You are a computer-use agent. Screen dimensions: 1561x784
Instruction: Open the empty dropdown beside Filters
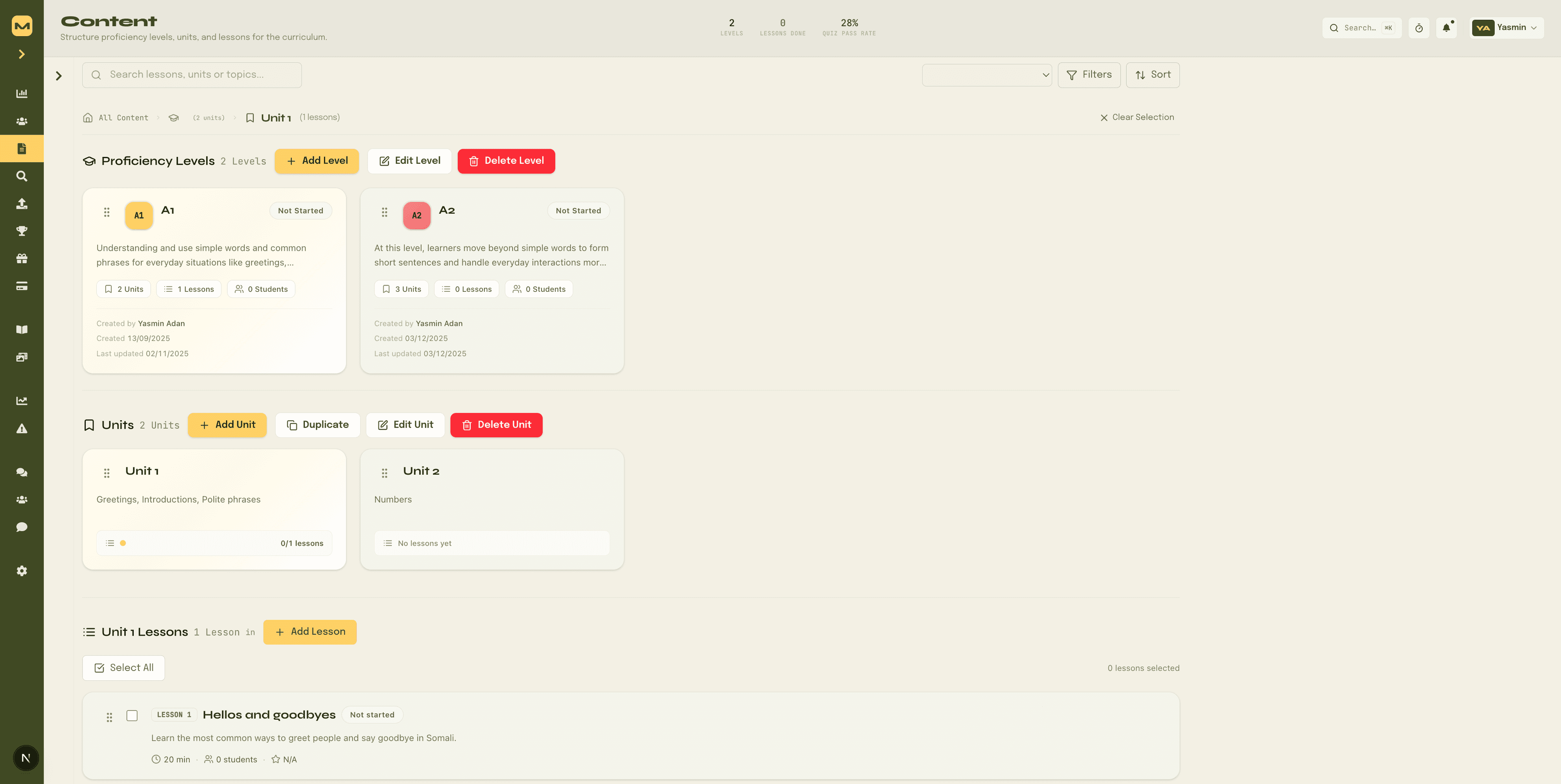pyautogui.click(x=987, y=75)
